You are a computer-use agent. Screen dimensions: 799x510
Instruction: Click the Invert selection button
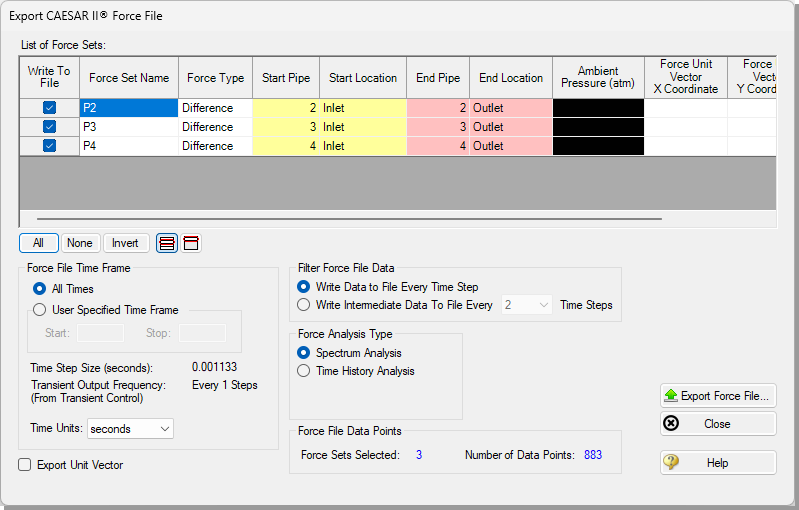(x=125, y=243)
